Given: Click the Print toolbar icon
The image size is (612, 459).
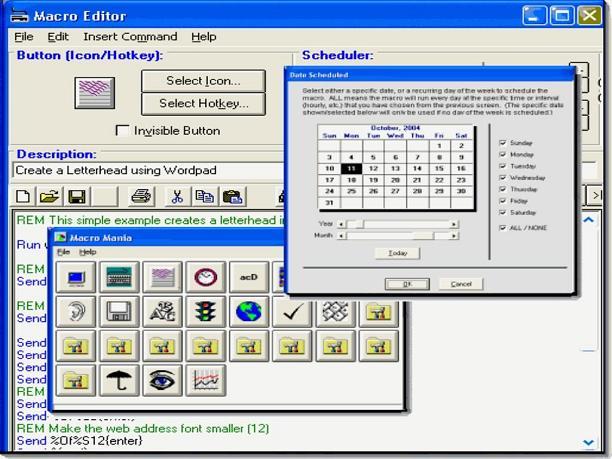Looking at the screenshot, I should coord(141,196).
